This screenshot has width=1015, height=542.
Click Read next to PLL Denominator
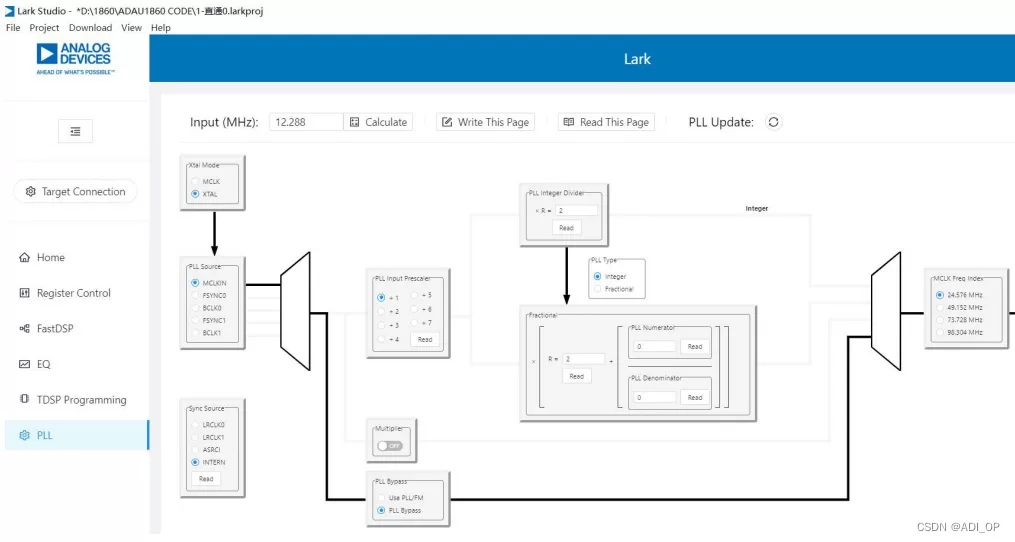[695, 398]
